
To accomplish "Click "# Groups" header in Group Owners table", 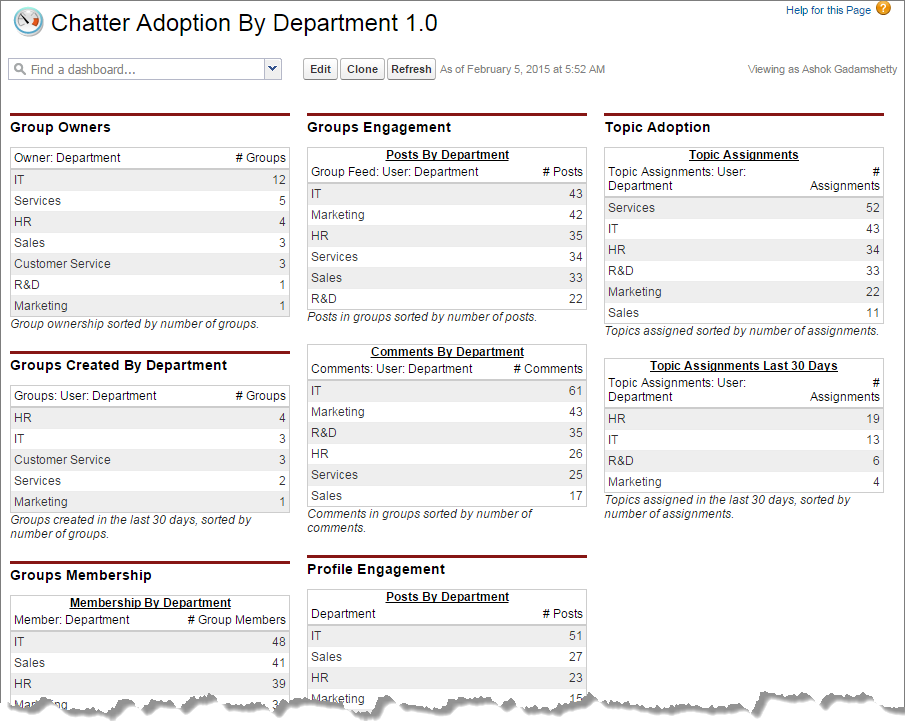I will [260, 158].
